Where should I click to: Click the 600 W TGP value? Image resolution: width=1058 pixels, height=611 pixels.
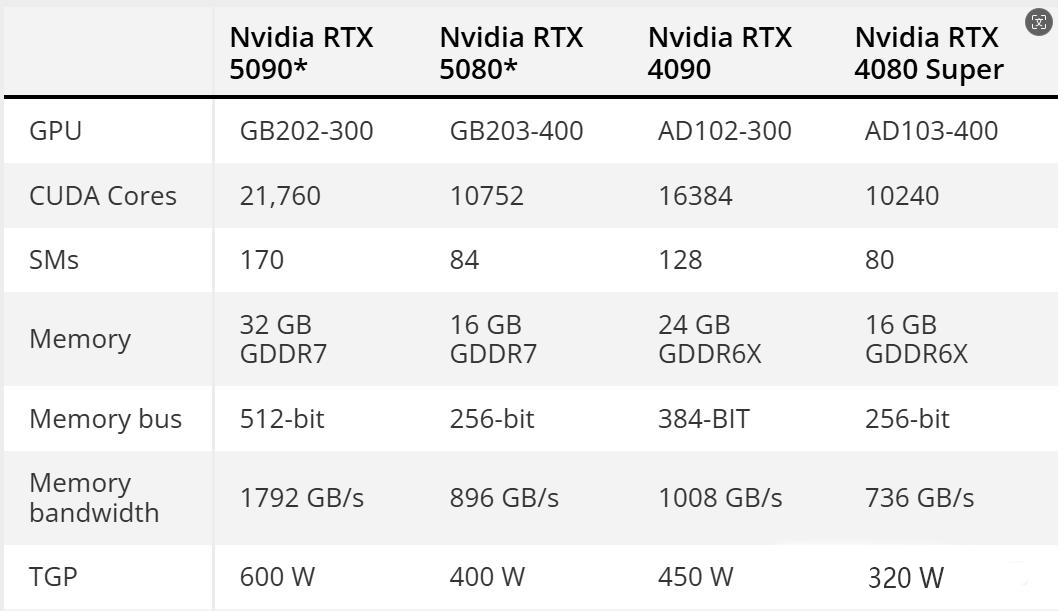click(x=277, y=577)
